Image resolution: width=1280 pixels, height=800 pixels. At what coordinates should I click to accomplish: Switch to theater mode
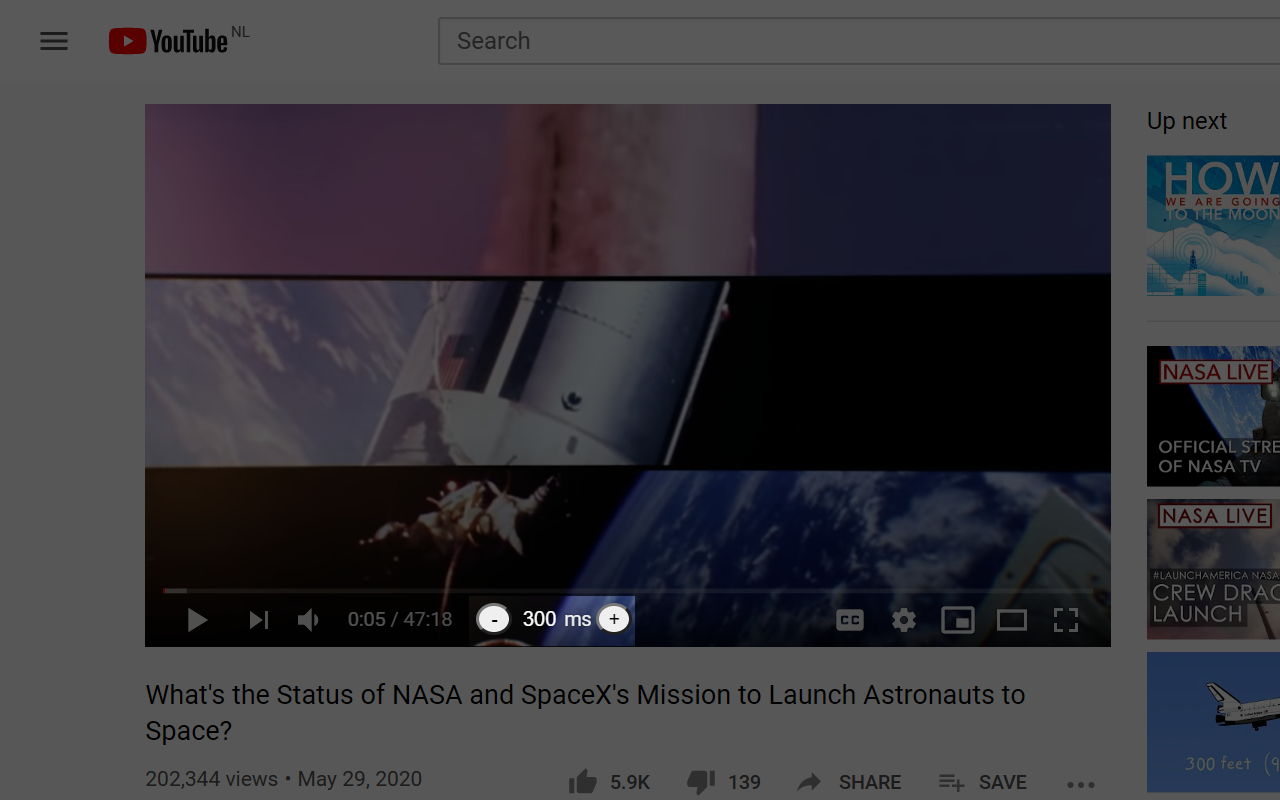(x=1012, y=620)
